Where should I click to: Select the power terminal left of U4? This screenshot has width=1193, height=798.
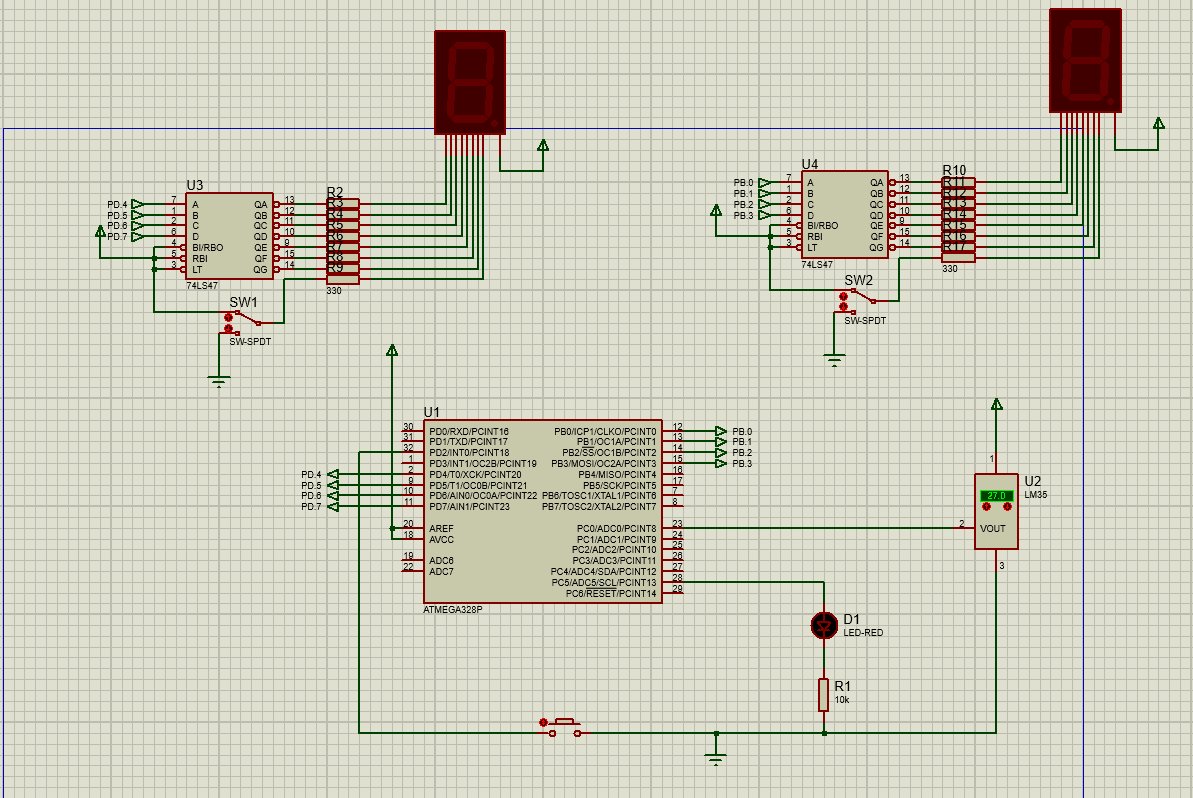(x=716, y=210)
